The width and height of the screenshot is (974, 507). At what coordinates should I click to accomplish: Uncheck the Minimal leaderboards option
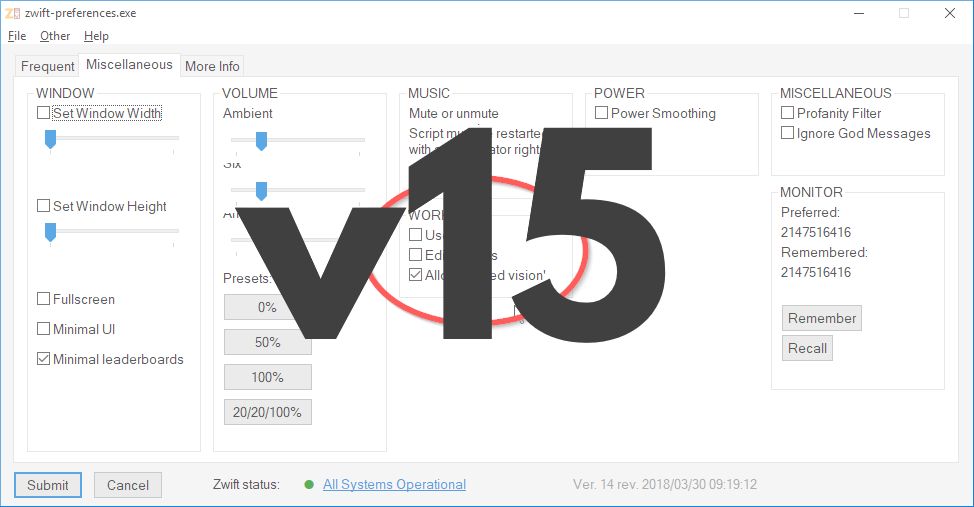[43, 359]
